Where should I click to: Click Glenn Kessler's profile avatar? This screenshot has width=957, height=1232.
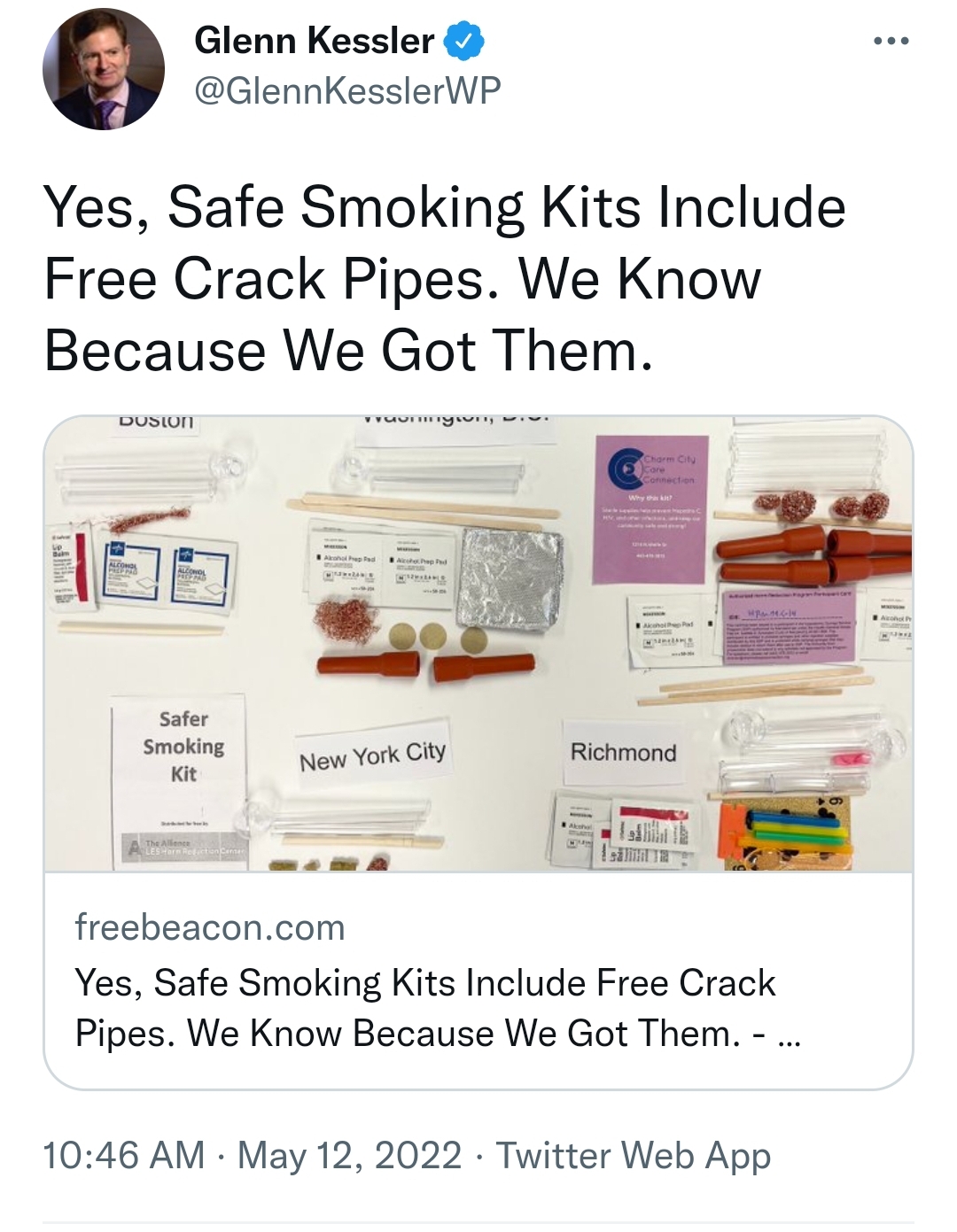(104, 69)
